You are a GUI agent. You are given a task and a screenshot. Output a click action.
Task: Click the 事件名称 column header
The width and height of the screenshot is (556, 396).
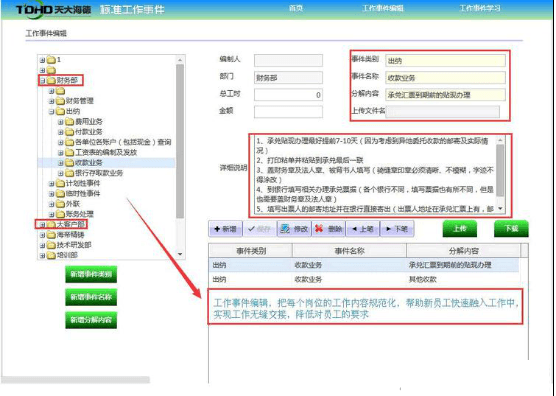349,251
